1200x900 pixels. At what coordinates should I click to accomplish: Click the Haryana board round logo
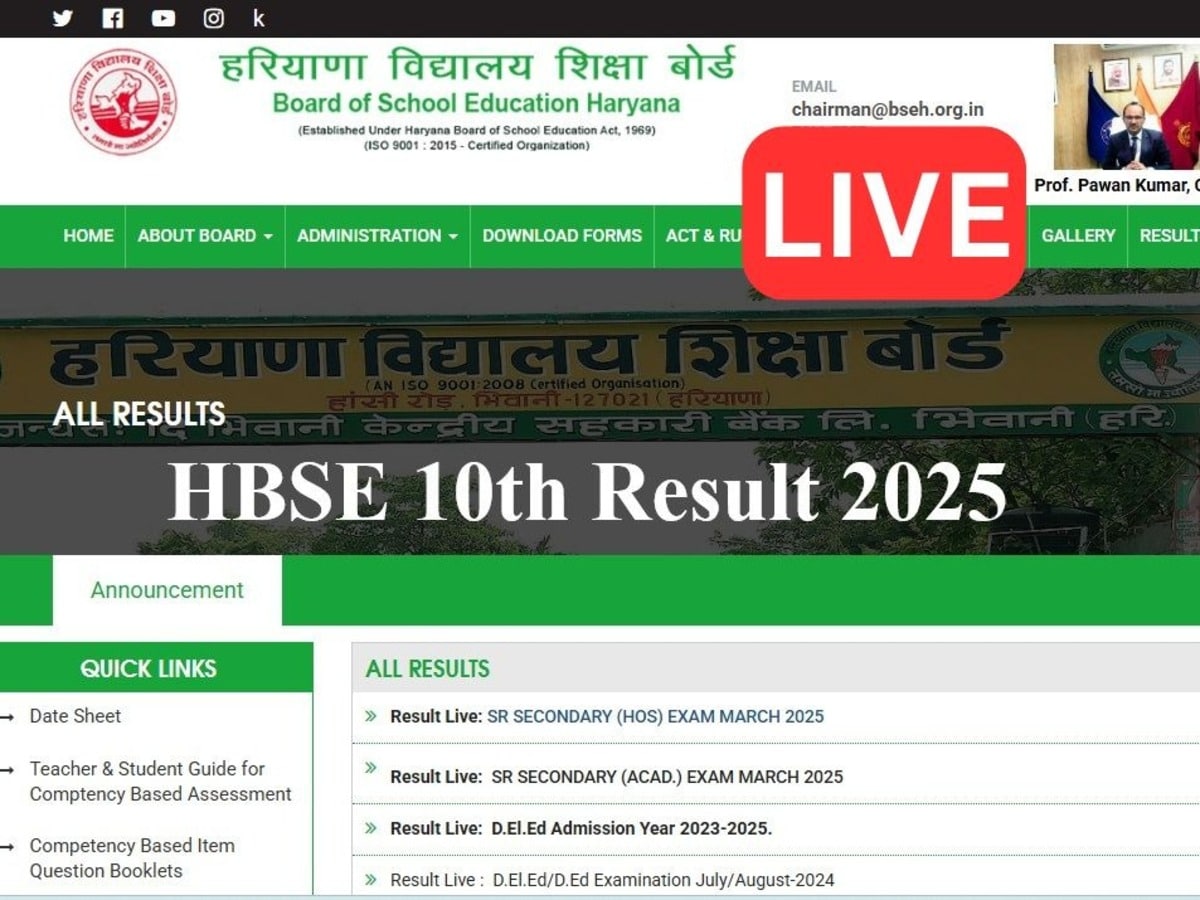coord(123,101)
